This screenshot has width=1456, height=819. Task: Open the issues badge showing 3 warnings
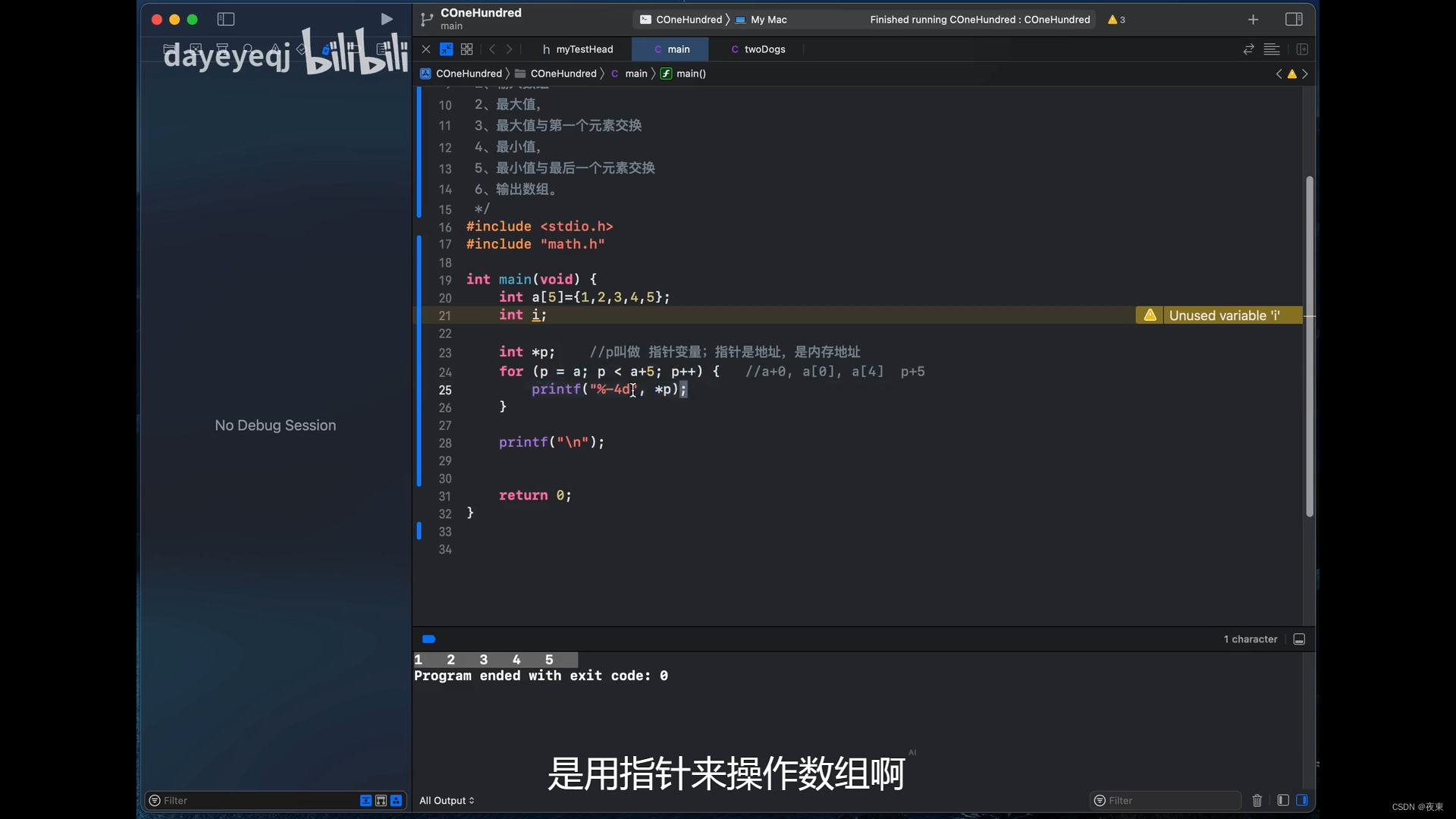pos(1116,20)
